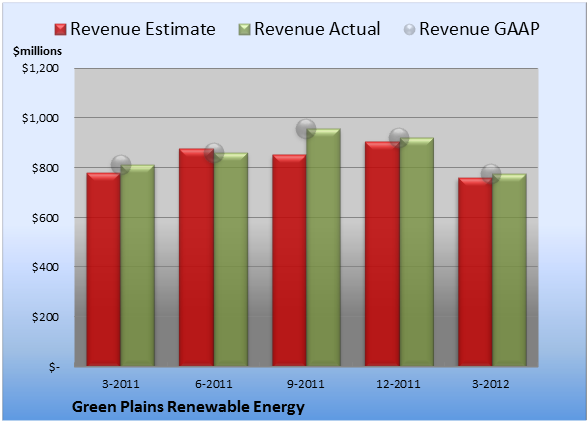
Task: Select the 'Revenue Actual' legend label
Action: coord(317,29)
